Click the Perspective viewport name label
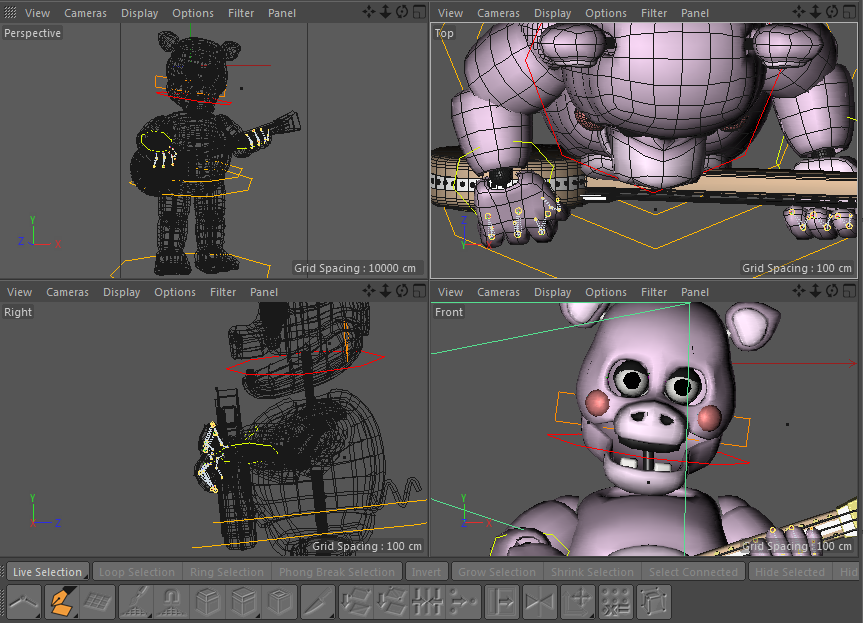863x623 pixels. pyautogui.click(x=32, y=33)
